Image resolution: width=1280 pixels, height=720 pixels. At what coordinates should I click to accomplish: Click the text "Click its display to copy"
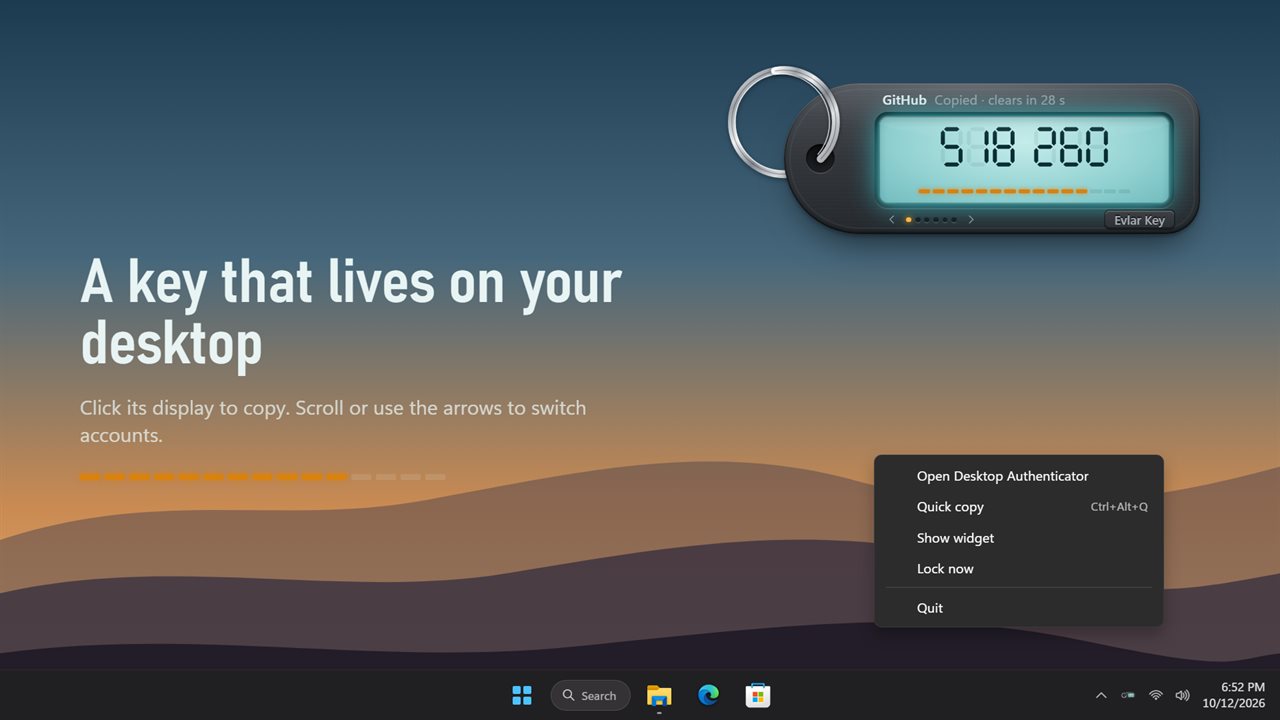(x=183, y=408)
